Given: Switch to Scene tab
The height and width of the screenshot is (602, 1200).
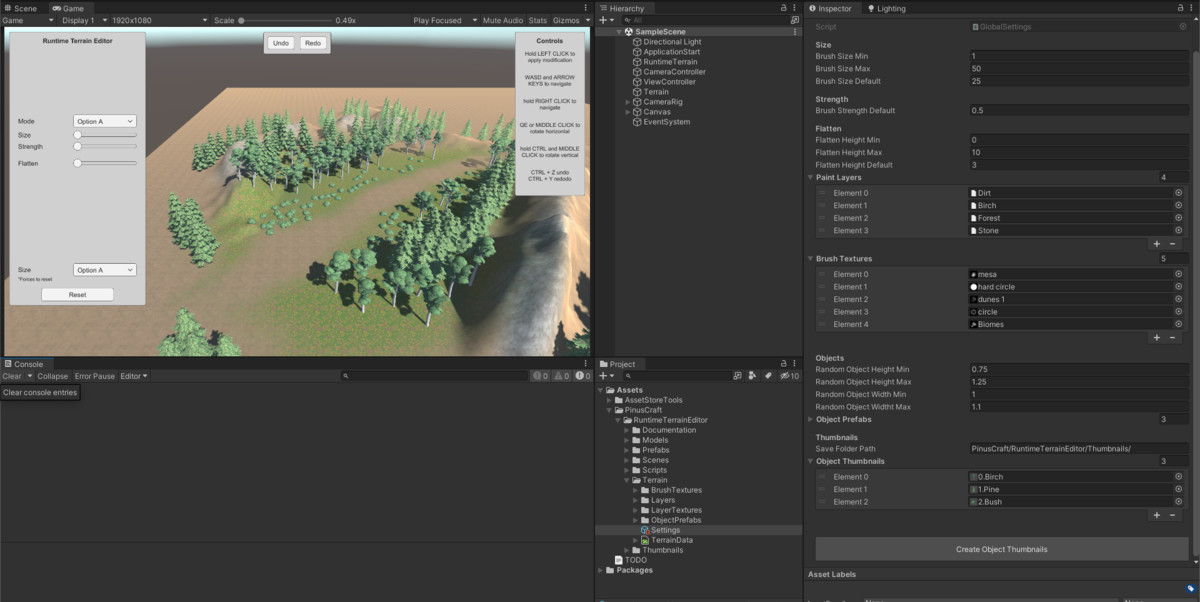Looking at the screenshot, I should 20,8.
